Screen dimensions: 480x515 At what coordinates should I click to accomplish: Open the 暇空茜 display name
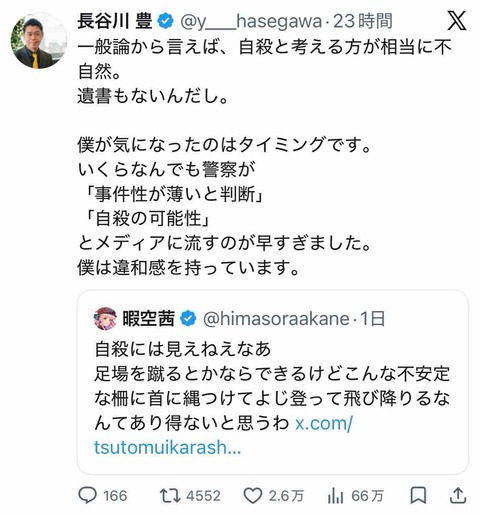pos(149,319)
